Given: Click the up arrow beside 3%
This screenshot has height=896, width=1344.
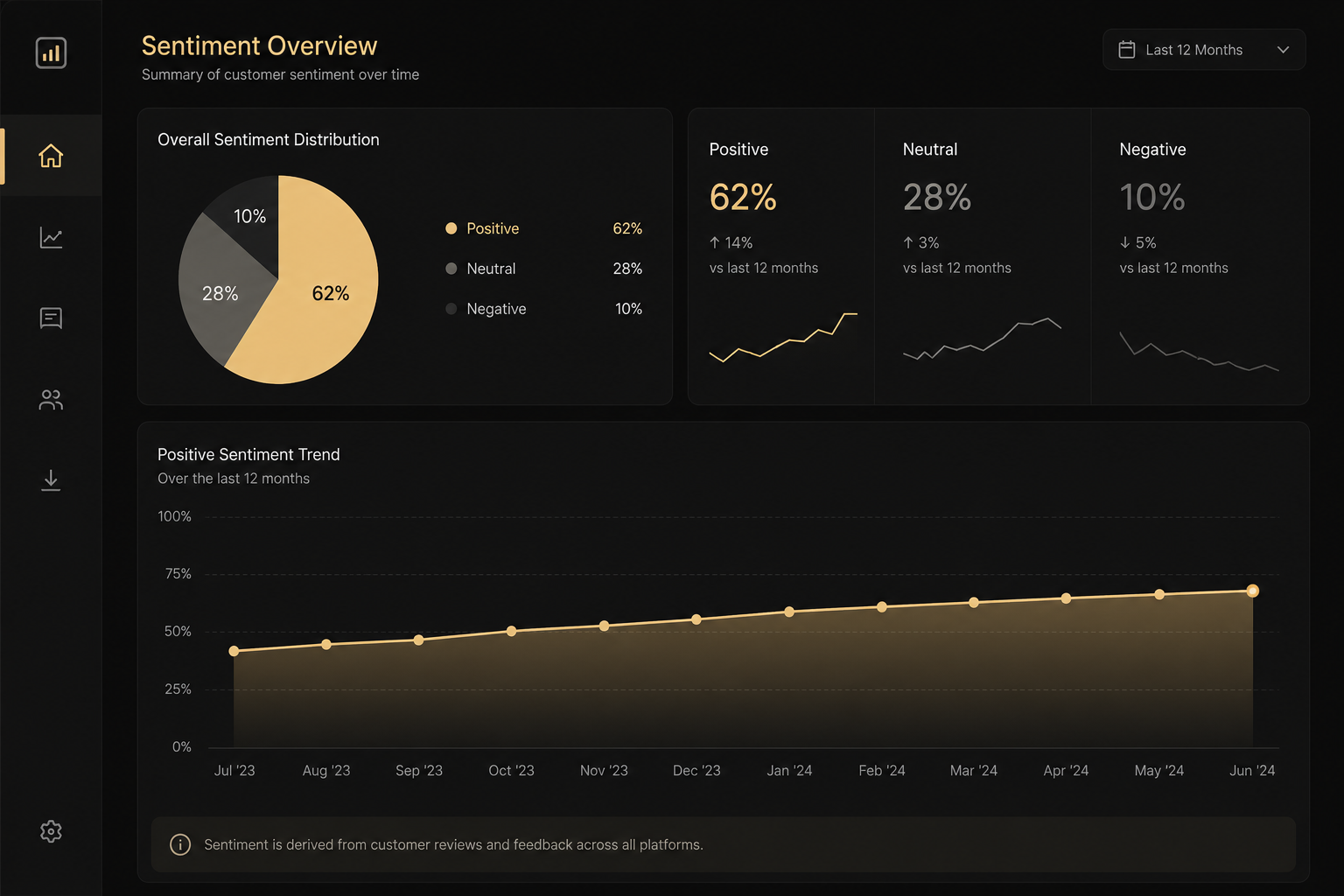Looking at the screenshot, I should coord(908,242).
